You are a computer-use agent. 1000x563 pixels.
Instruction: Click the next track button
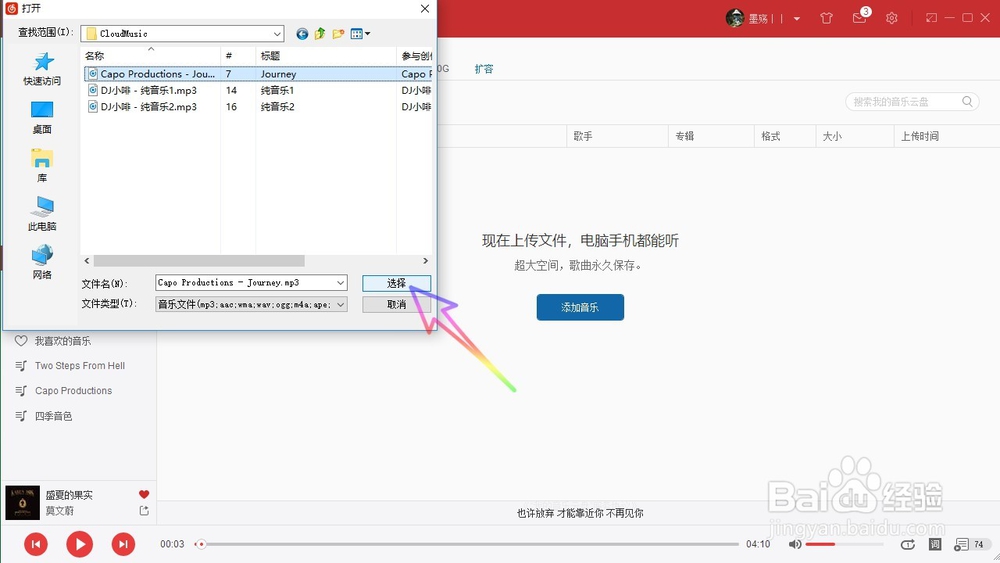(x=123, y=544)
